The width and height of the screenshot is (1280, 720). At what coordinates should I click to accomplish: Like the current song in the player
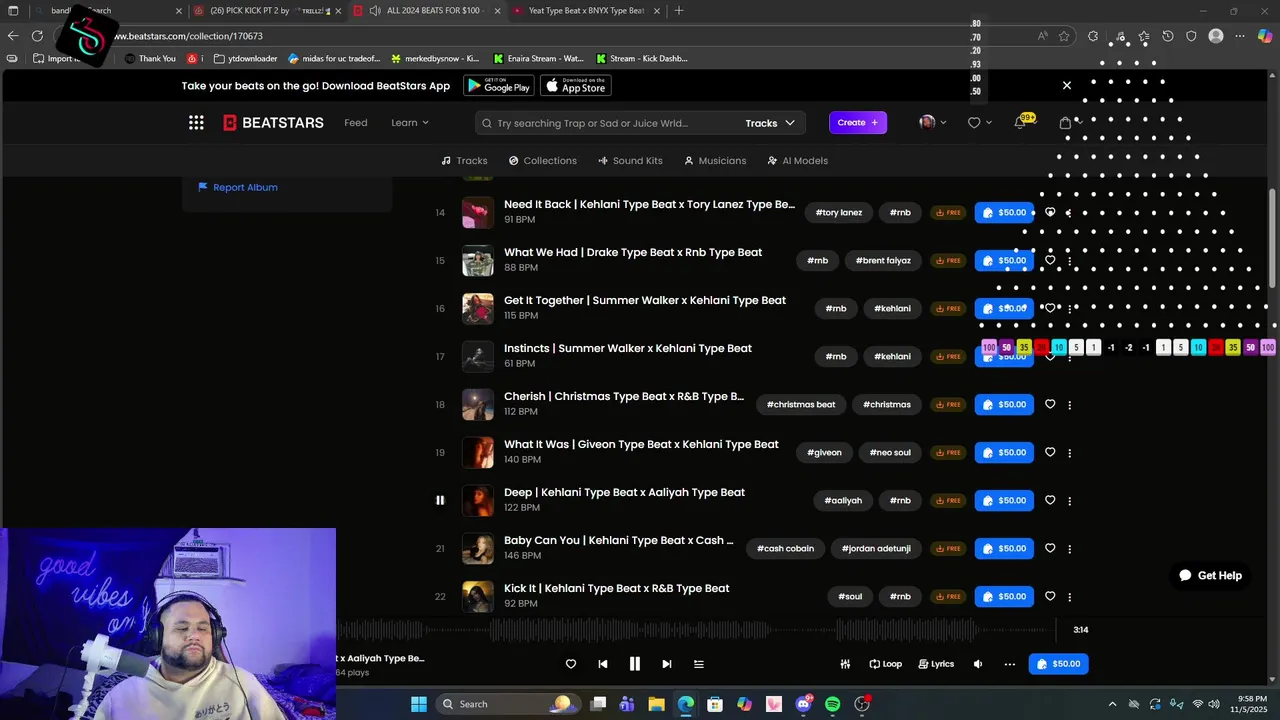(571, 664)
